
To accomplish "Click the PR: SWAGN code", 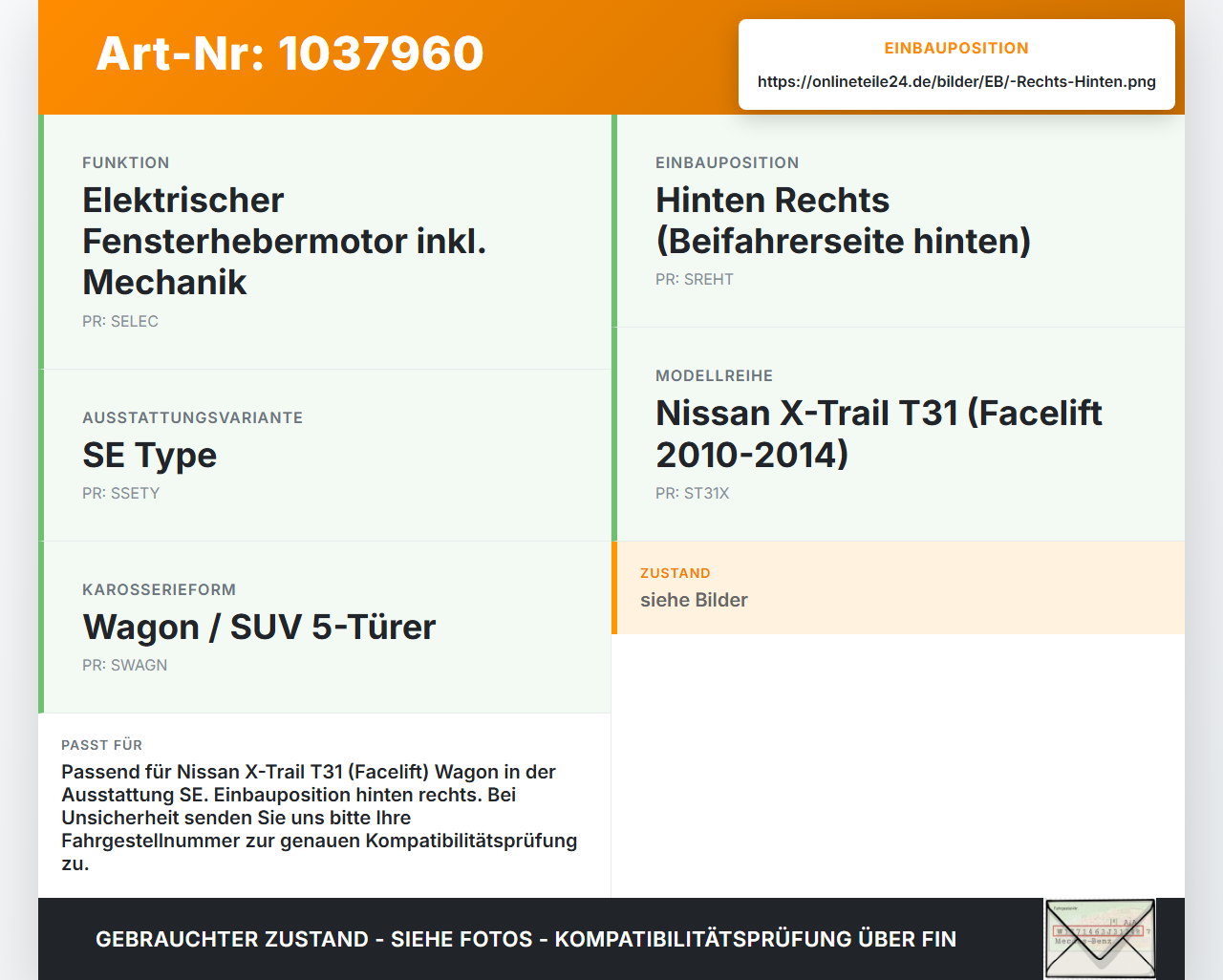I will click(x=125, y=666).
